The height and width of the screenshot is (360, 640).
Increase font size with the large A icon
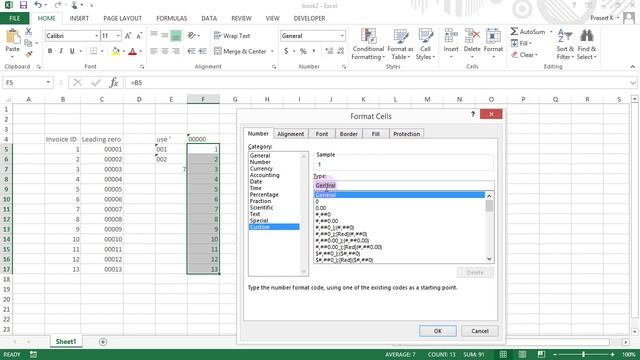128,36
